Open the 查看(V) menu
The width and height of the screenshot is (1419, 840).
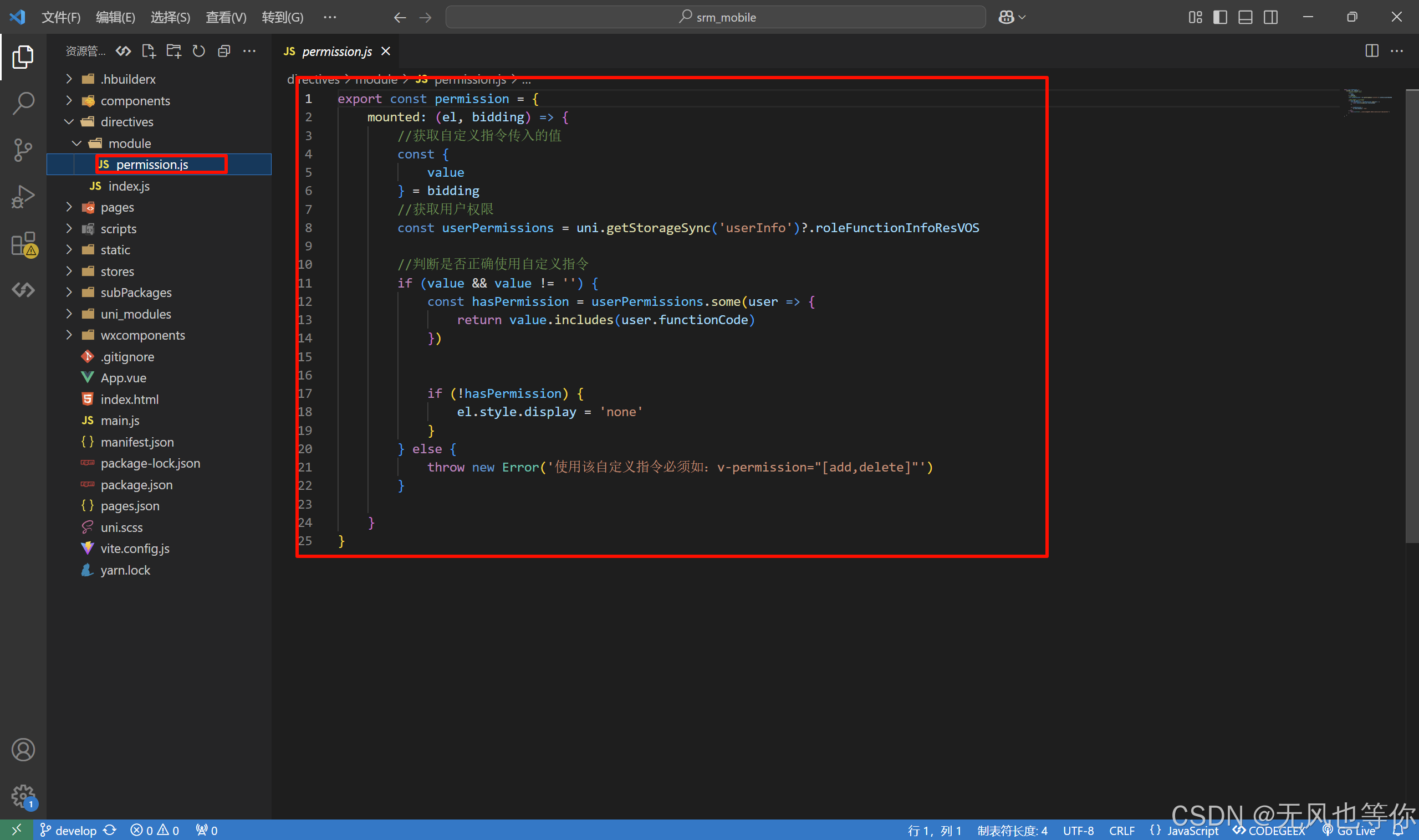click(226, 17)
